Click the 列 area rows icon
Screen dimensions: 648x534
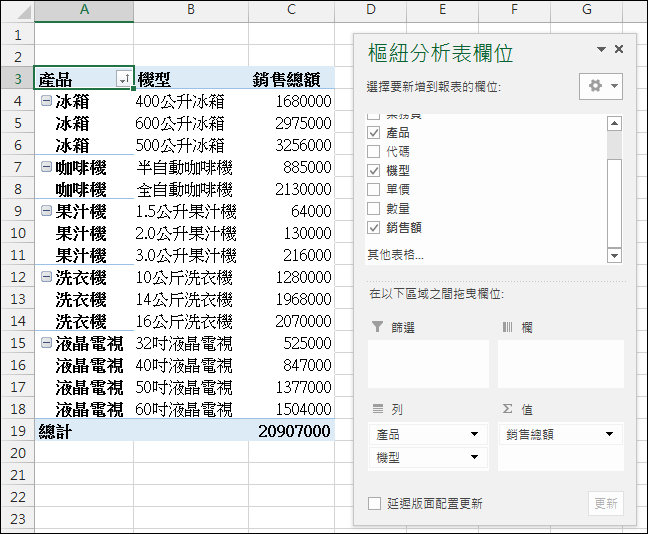click(x=378, y=409)
